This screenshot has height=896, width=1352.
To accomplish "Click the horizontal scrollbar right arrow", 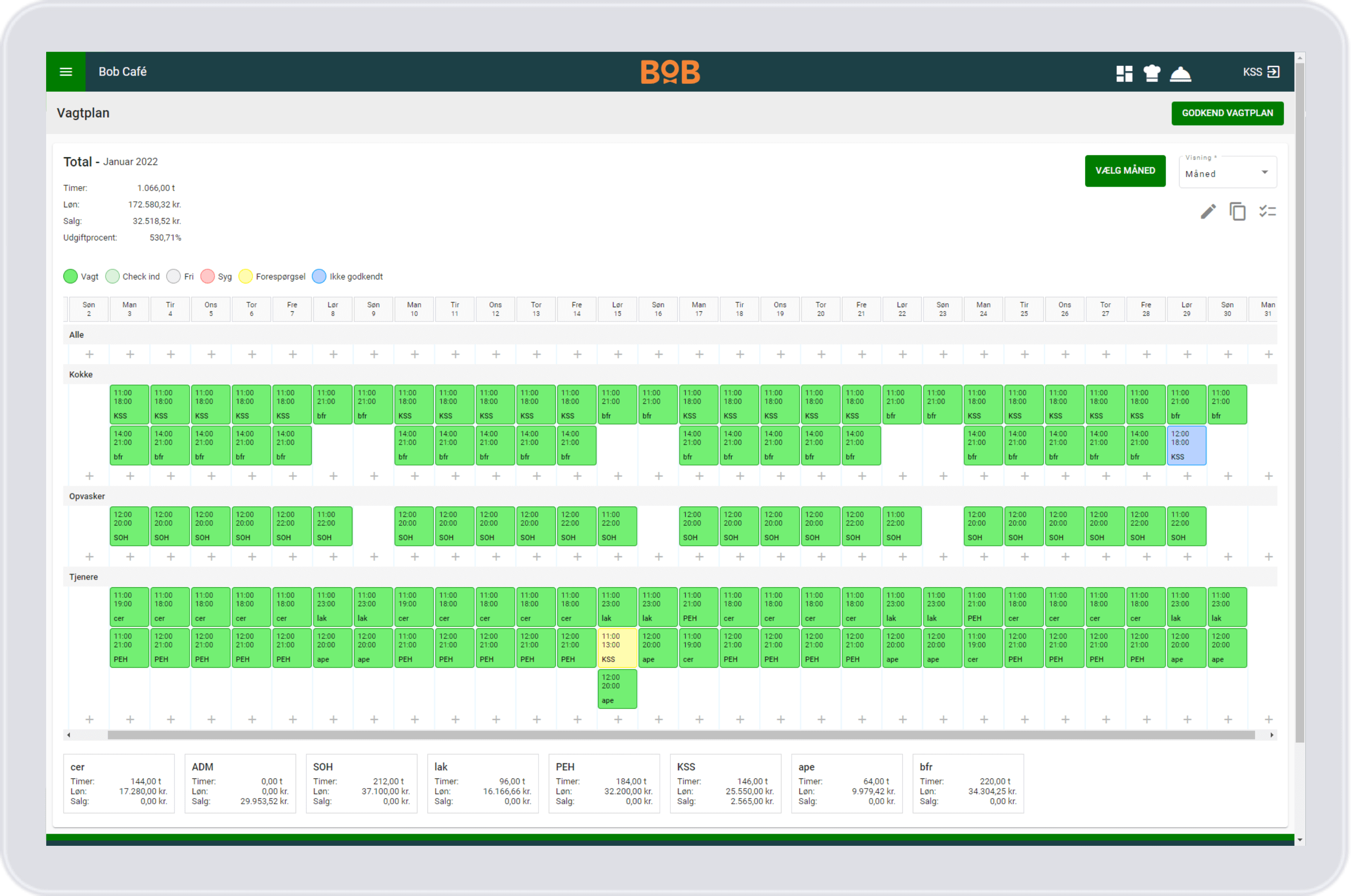I will pos(1271,735).
